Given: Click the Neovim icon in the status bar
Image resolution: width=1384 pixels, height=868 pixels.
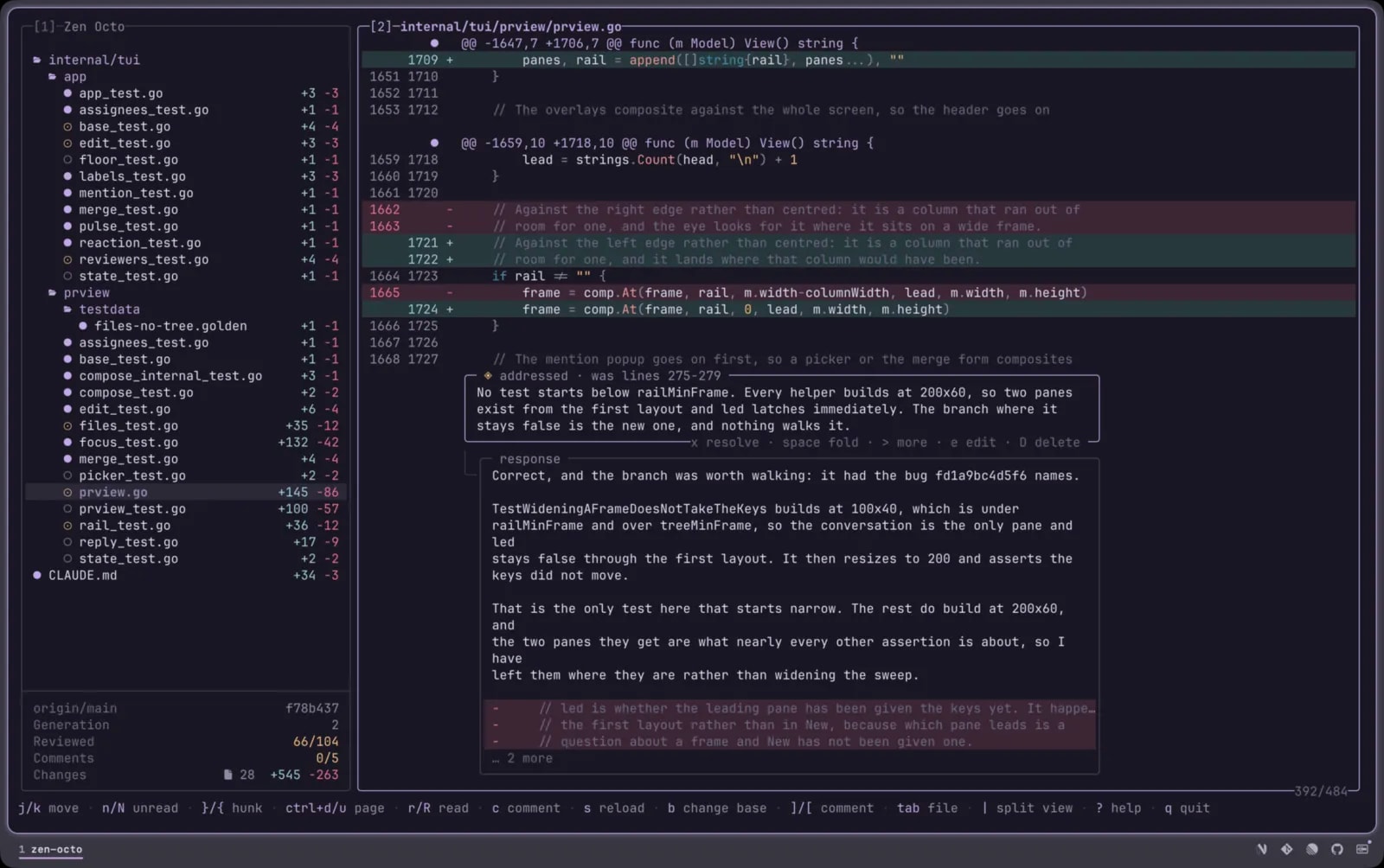Looking at the screenshot, I should [x=1262, y=849].
